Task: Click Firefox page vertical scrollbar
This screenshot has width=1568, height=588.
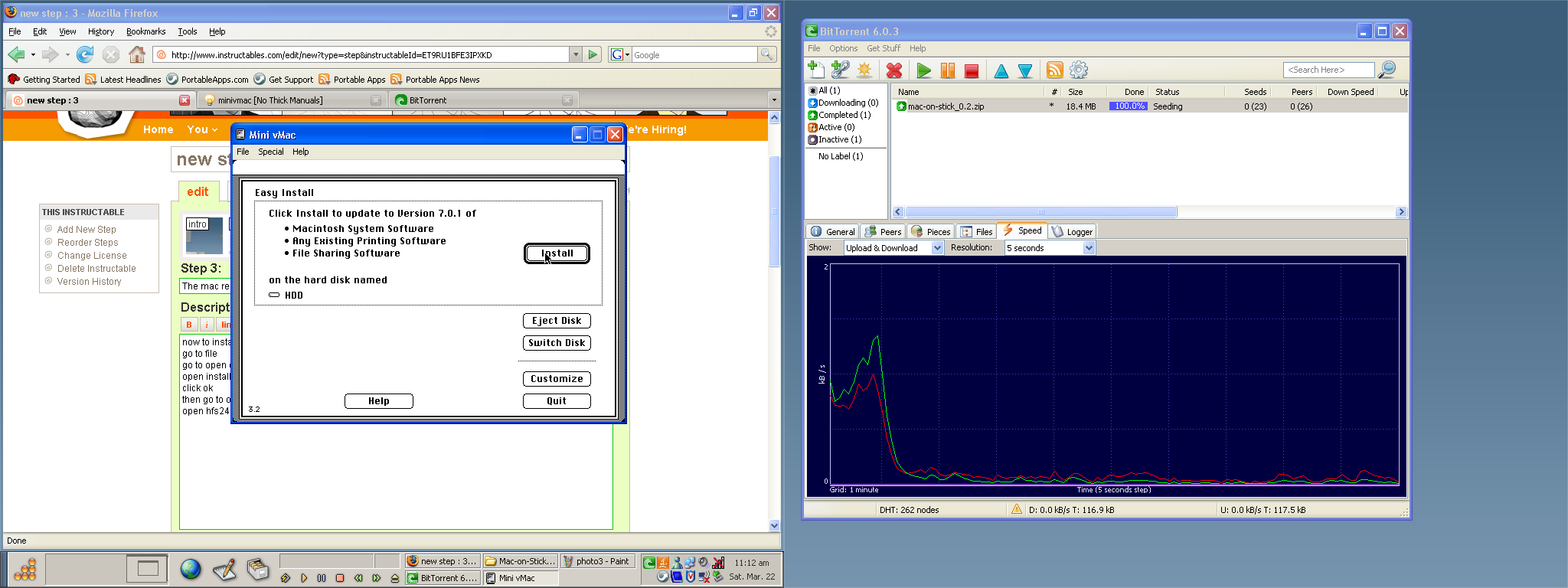Action: point(774,211)
